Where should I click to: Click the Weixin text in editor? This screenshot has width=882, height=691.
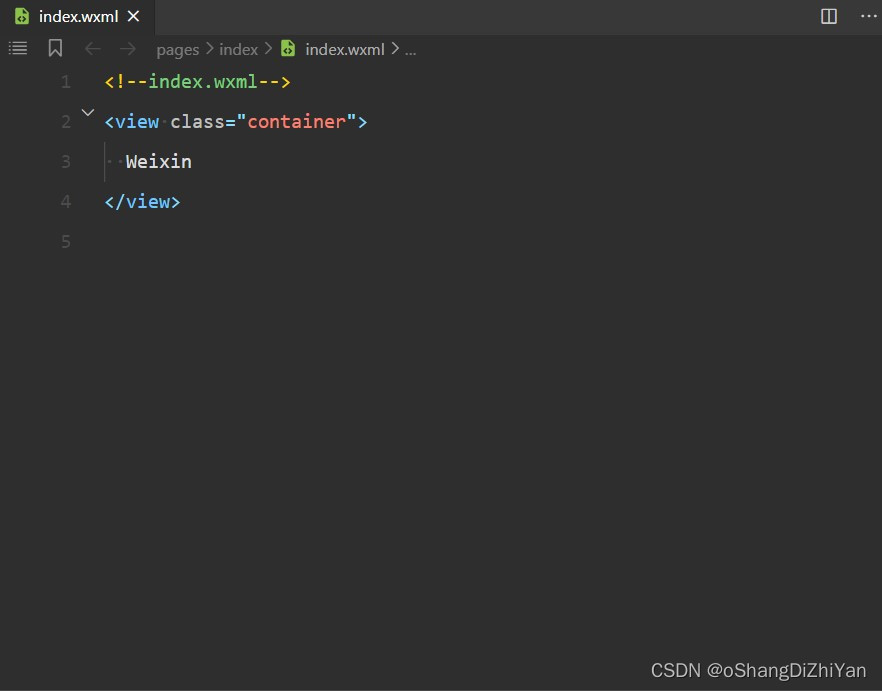(159, 162)
